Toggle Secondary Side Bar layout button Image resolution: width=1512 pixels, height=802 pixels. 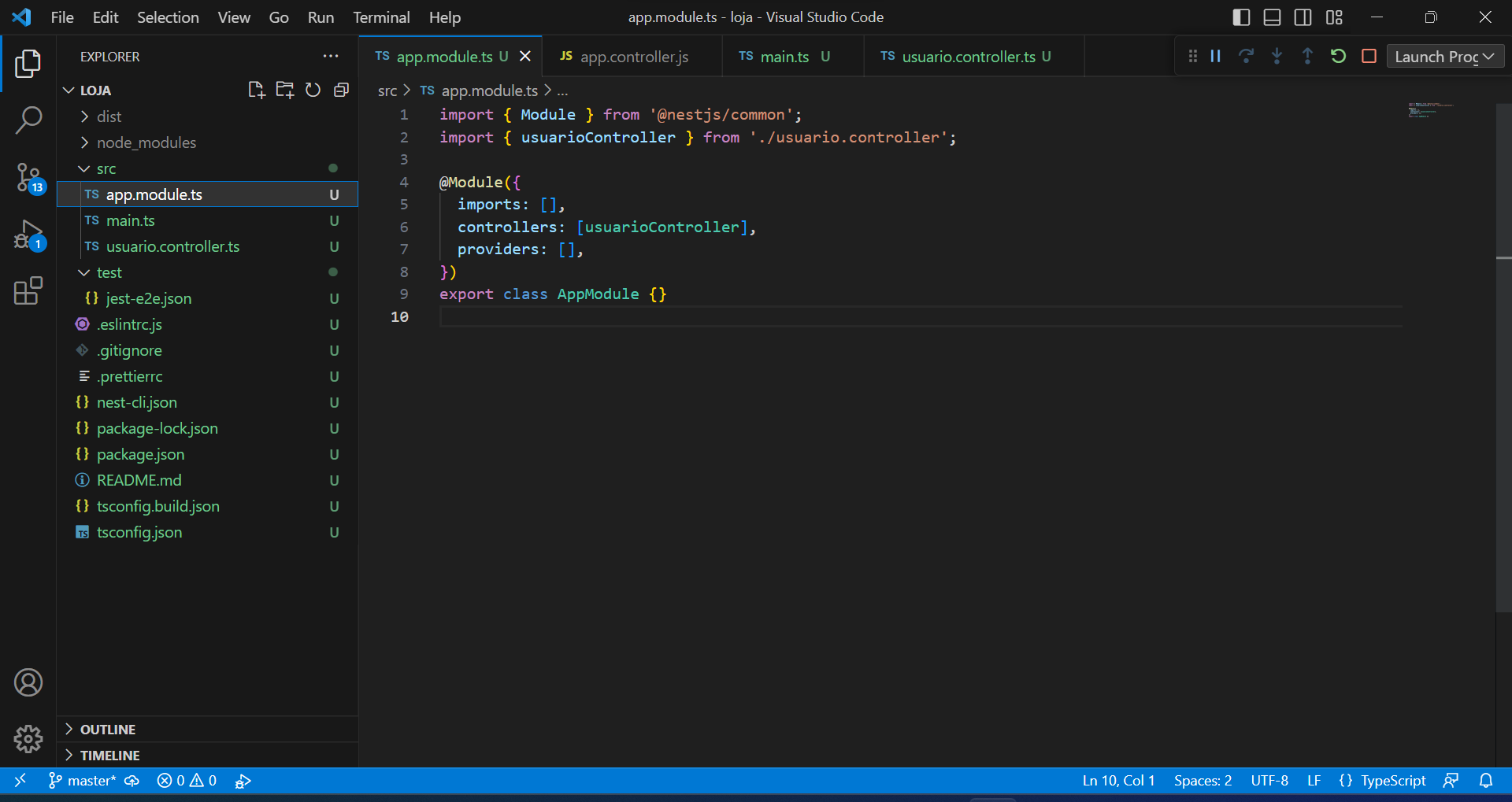pos(1303,17)
